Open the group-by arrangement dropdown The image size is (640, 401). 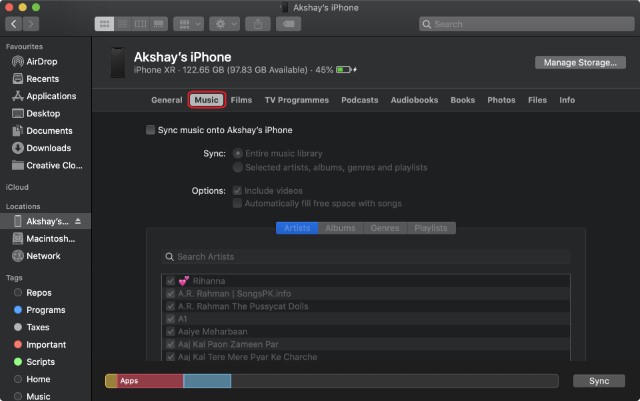tap(189, 24)
